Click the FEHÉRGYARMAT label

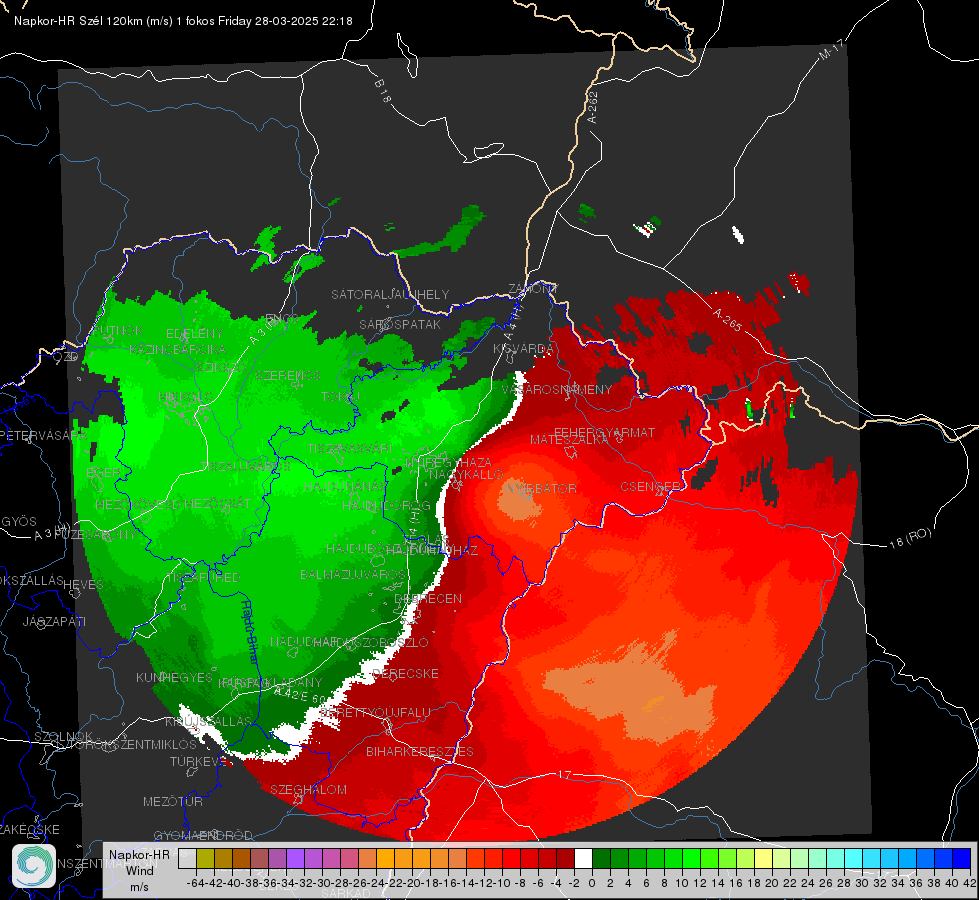[x=604, y=432]
